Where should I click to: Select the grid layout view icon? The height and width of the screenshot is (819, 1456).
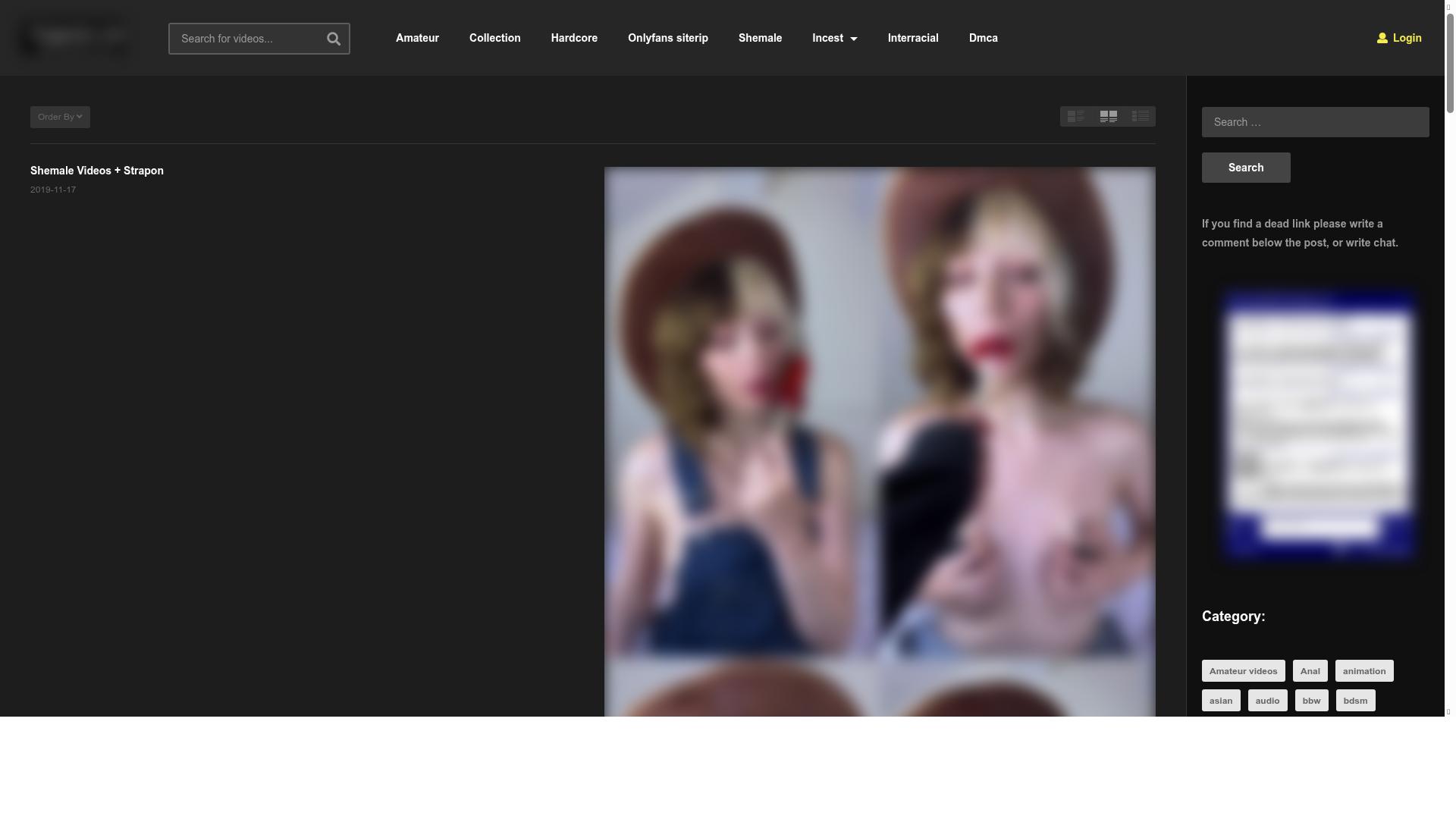coord(1108,116)
